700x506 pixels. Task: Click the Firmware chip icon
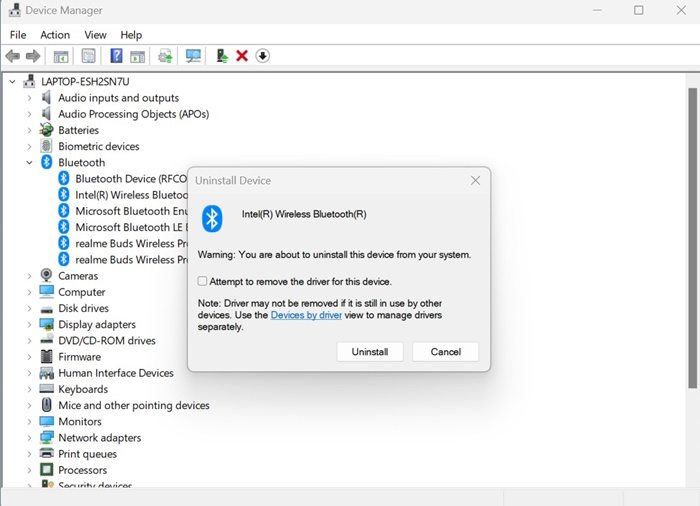46,356
